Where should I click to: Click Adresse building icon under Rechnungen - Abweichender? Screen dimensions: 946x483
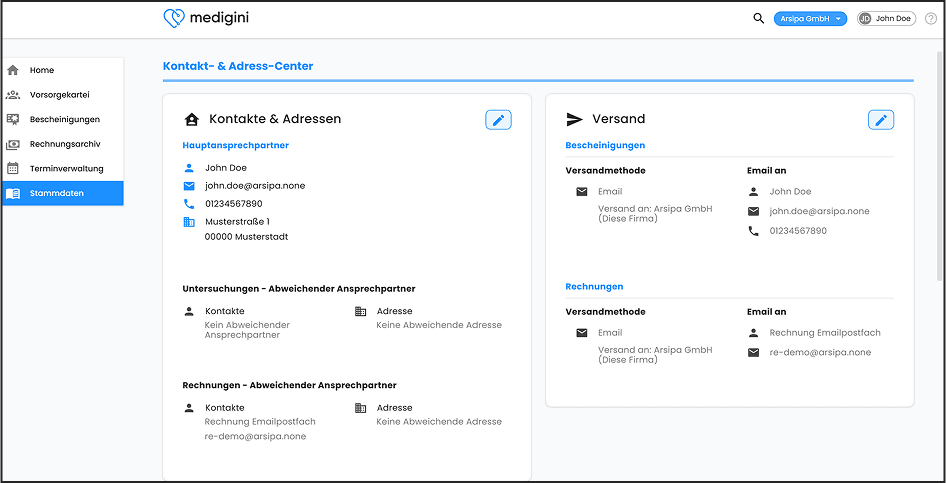[x=361, y=408]
